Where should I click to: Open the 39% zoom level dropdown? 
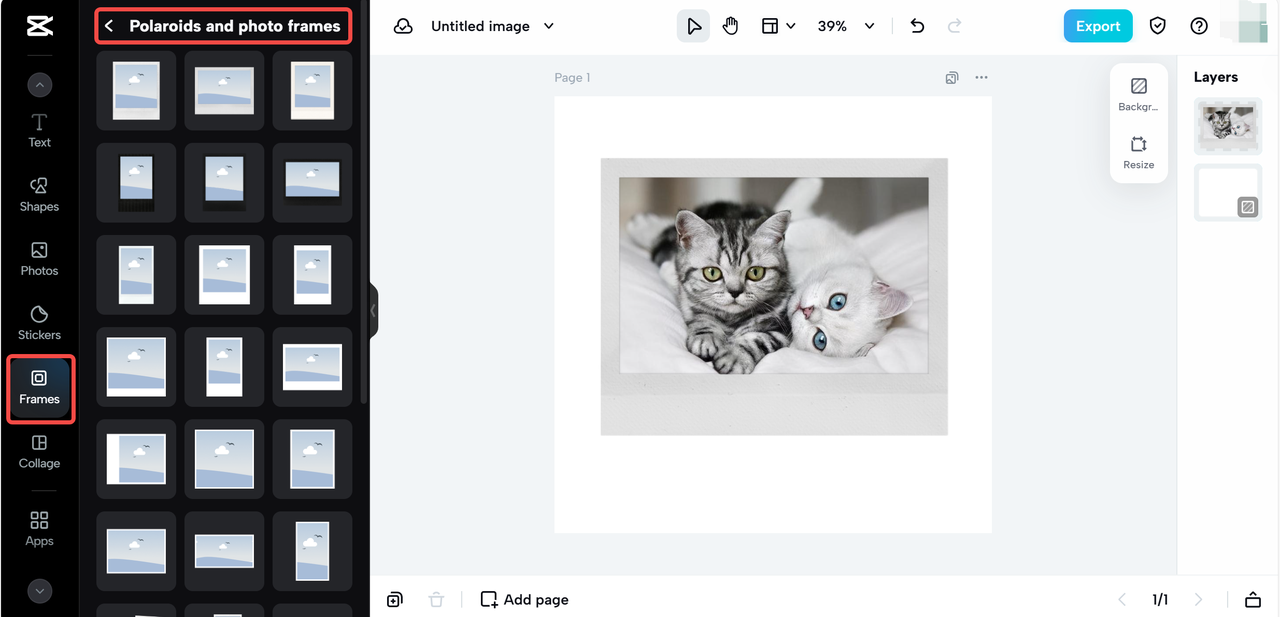[846, 26]
